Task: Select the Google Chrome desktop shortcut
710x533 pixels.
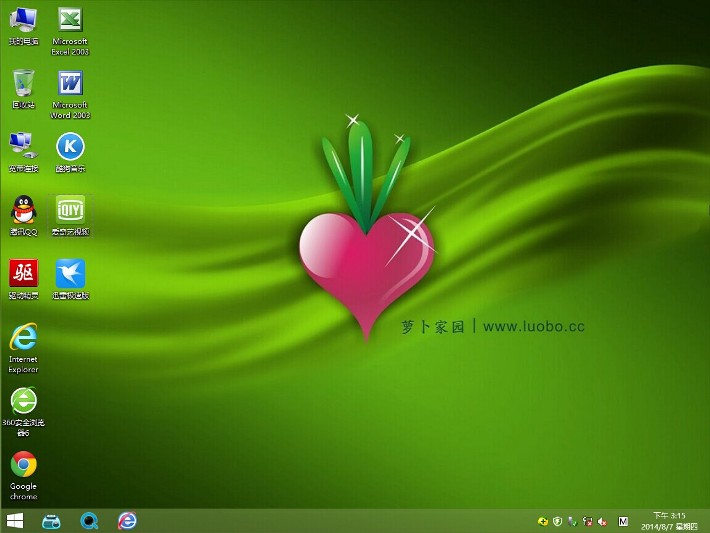Action: pyautogui.click(x=24, y=475)
